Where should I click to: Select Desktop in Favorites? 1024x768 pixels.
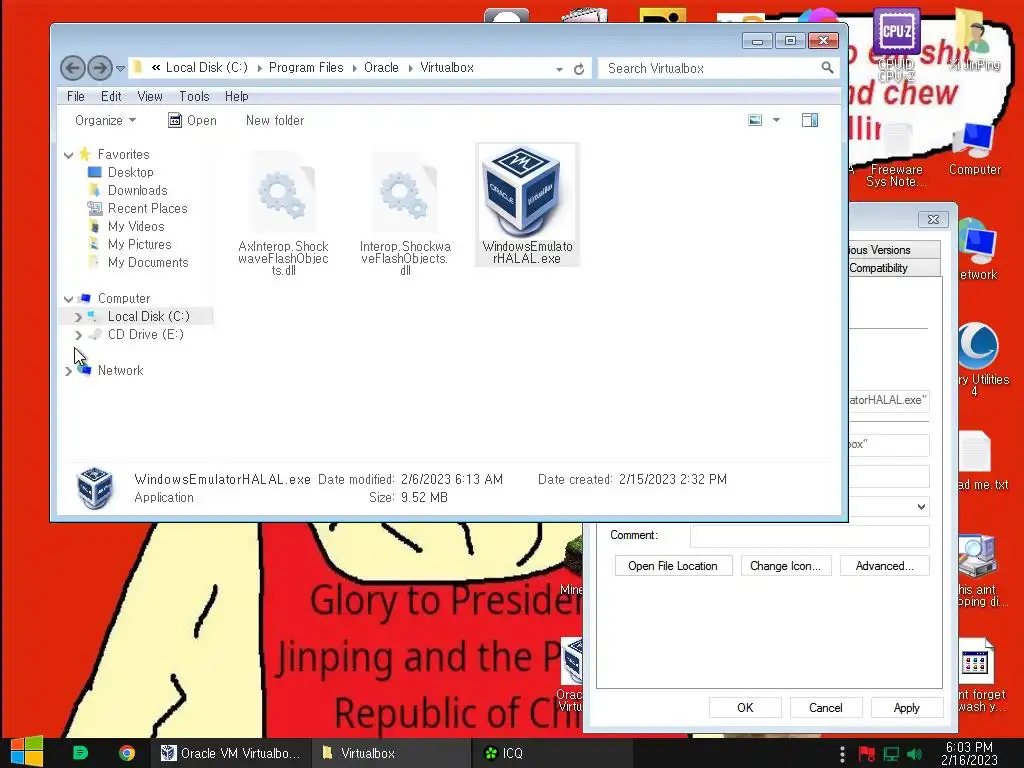coord(130,172)
